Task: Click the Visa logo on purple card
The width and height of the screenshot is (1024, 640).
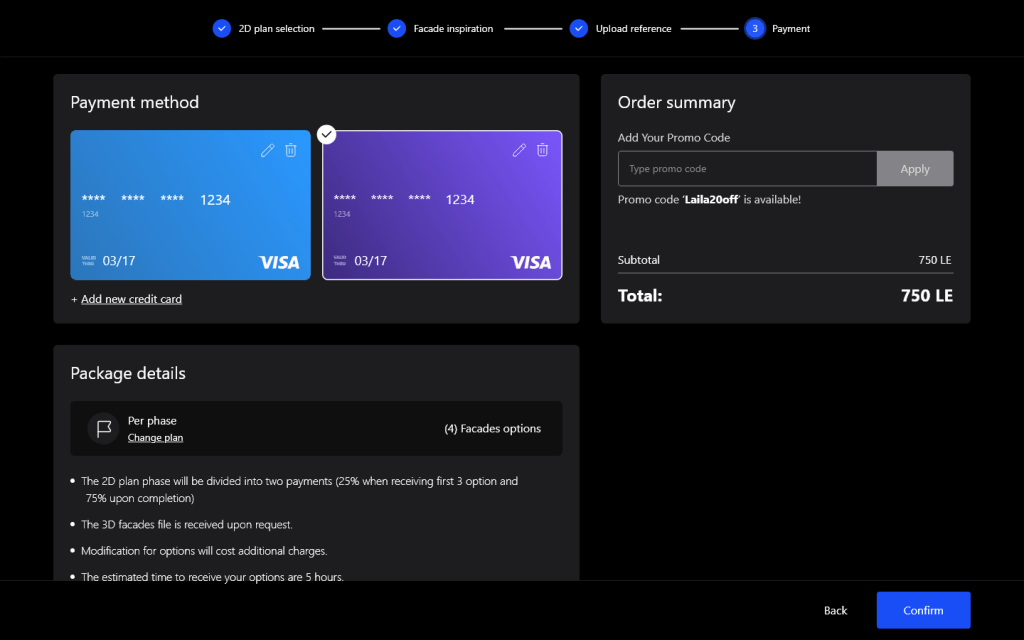Action: point(530,262)
